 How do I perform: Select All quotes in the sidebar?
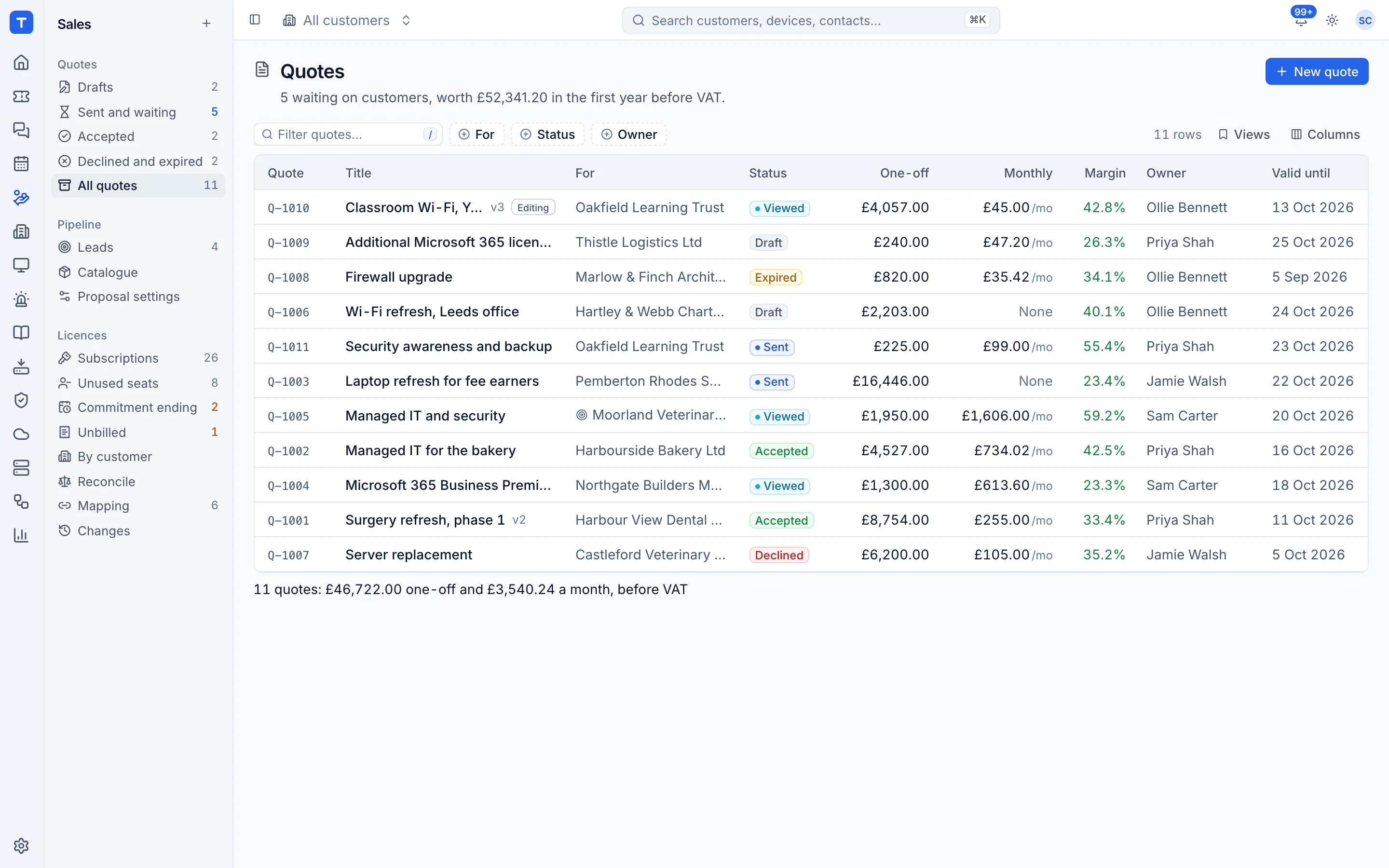click(138, 186)
